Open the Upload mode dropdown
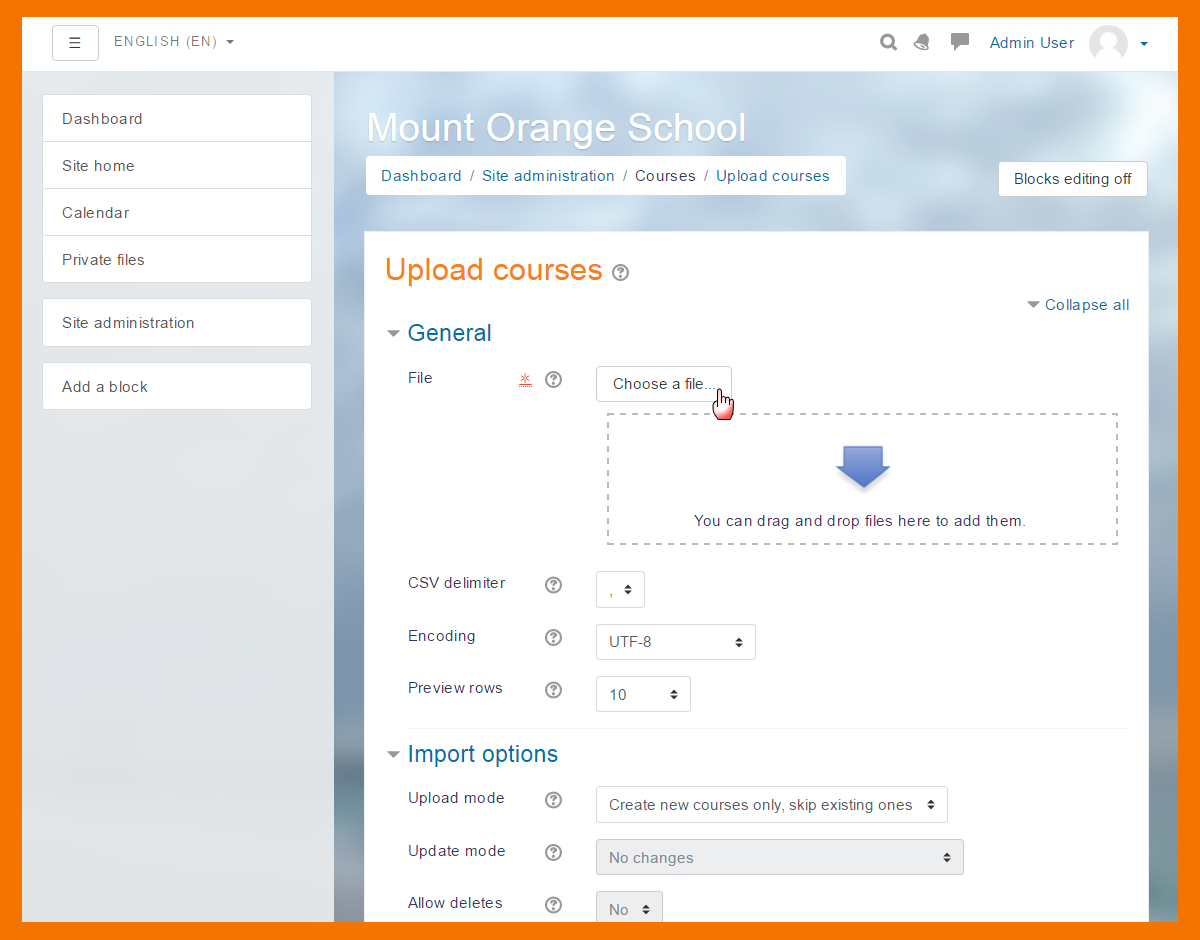Screen dimensions: 1200x940 point(771,805)
